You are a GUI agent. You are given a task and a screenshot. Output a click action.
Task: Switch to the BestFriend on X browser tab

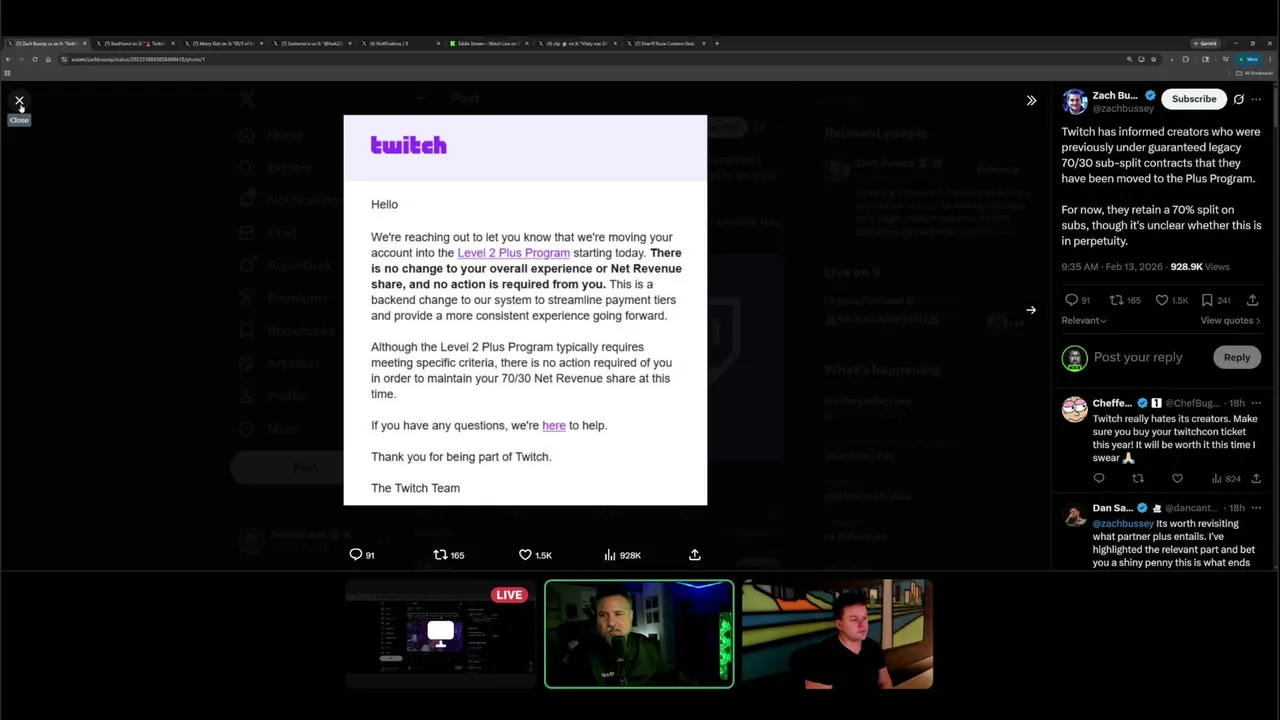coord(135,43)
